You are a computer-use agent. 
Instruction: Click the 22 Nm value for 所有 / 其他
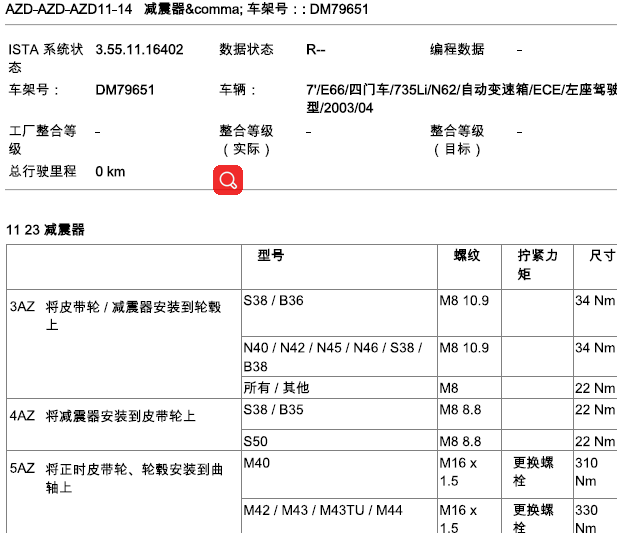pyautogui.click(x=595, y=388)
